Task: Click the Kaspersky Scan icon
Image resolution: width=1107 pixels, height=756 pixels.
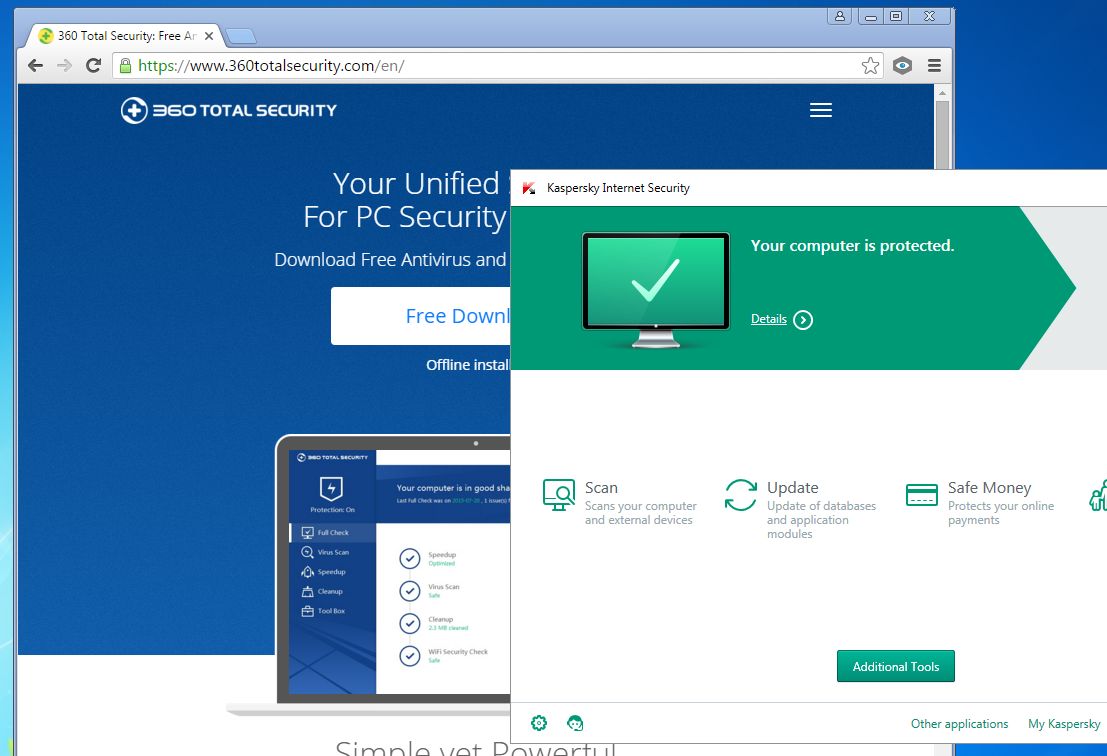Action: pos(558,494)
